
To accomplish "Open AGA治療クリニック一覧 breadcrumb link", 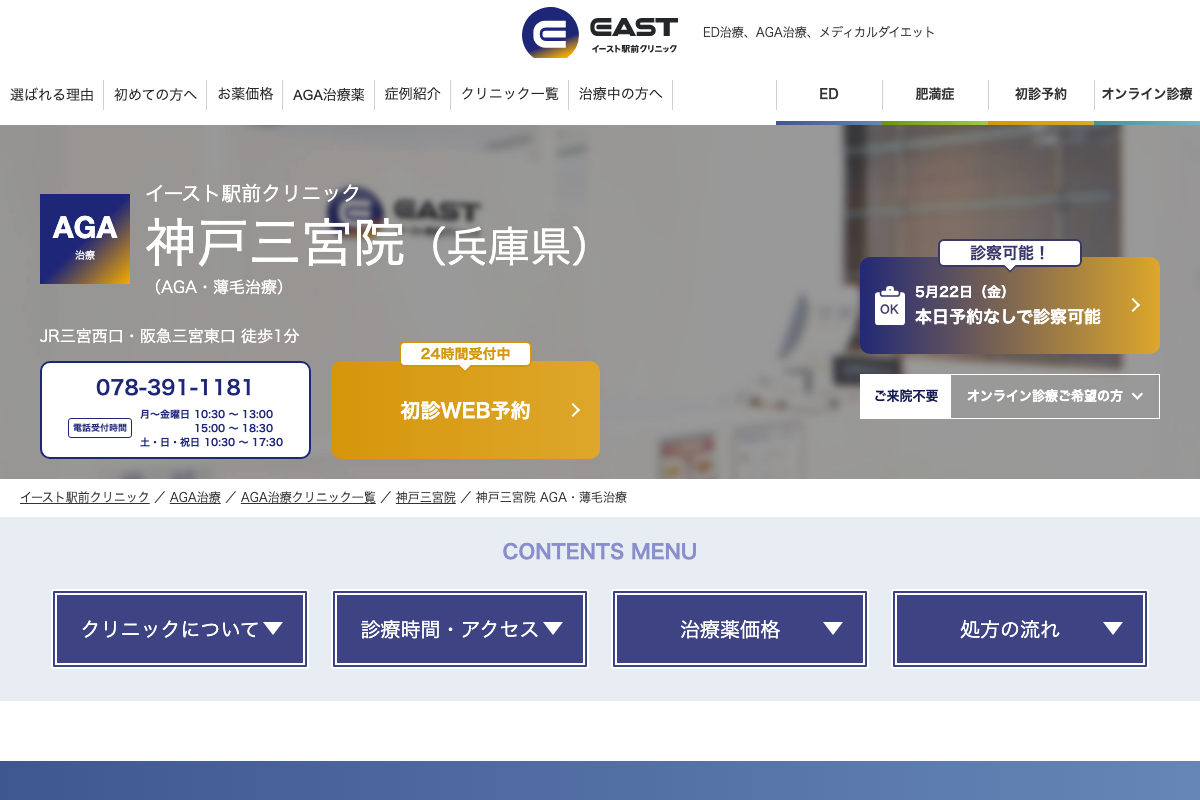I will coord(308,497).
